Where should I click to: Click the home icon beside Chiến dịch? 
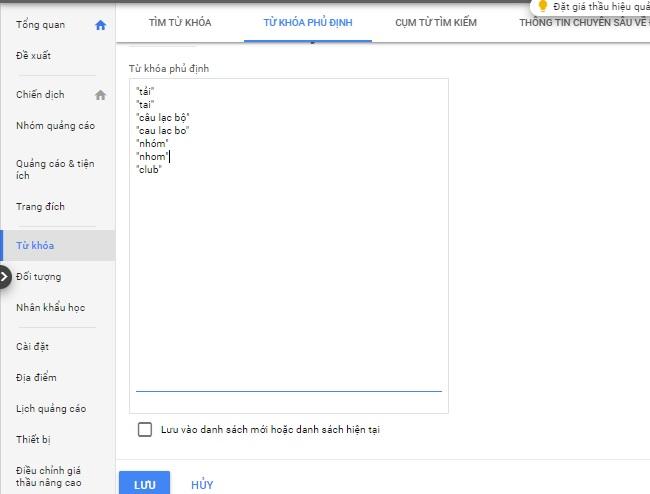pos(100,95)
